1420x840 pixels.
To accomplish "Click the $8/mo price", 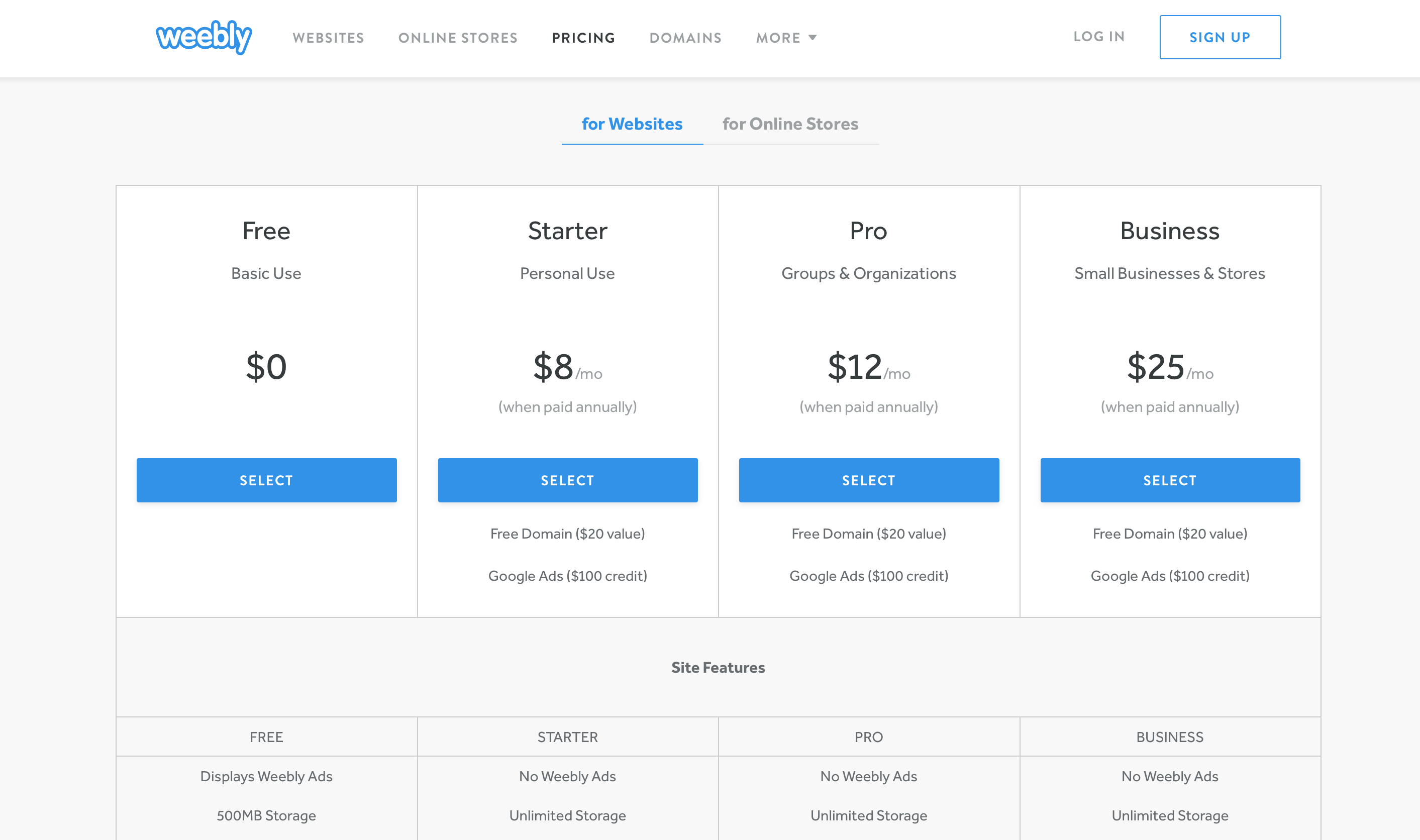I will (x=568, y=368).
